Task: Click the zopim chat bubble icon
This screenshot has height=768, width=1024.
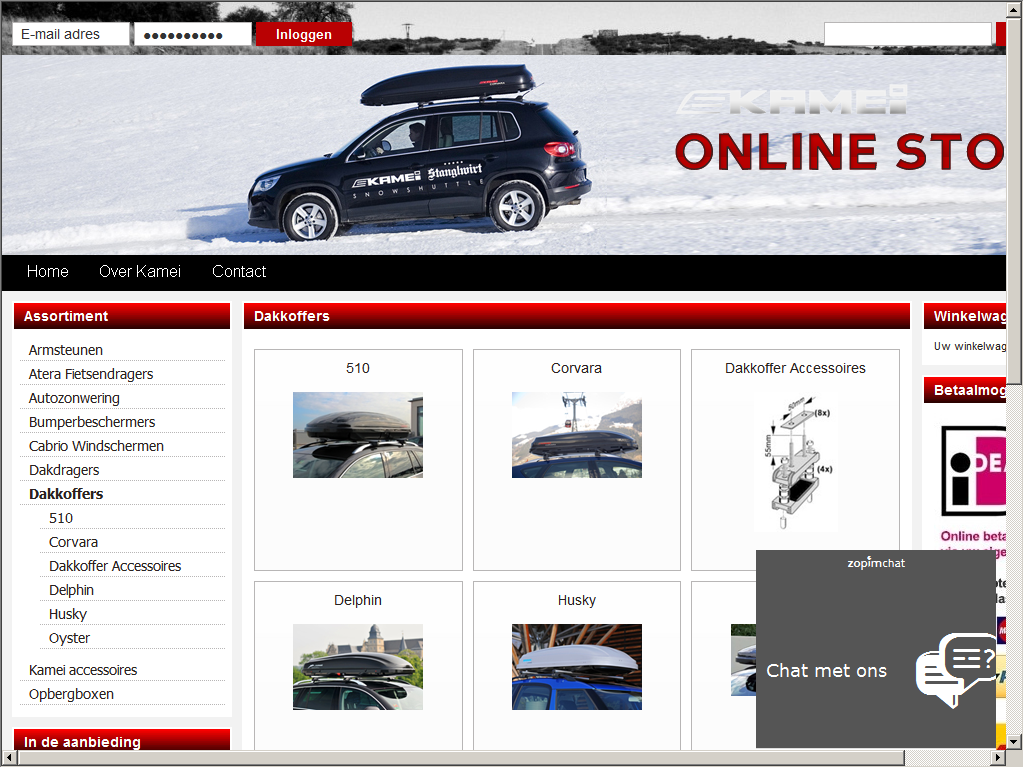Action: tap(955, 670)
